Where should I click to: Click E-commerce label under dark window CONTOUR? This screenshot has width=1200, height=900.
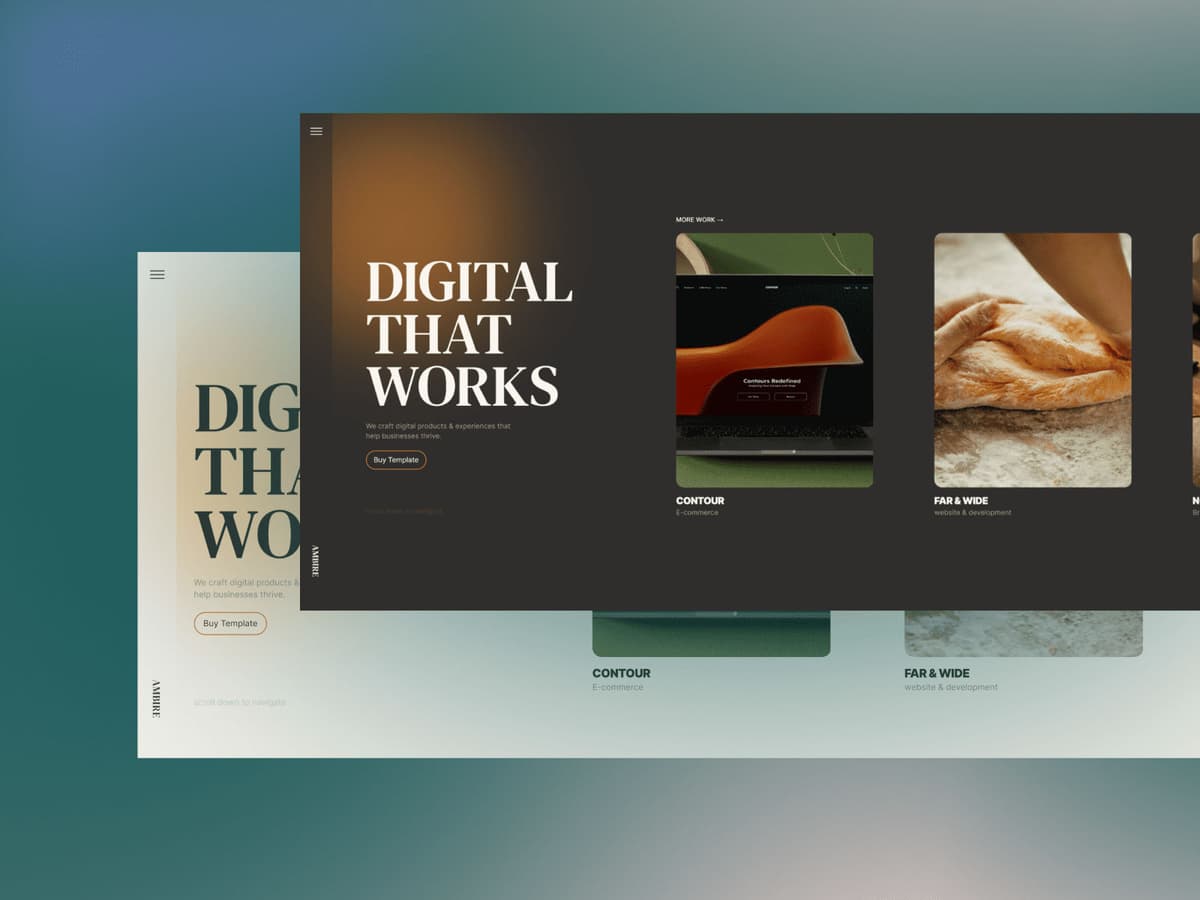tap(697, 513)
